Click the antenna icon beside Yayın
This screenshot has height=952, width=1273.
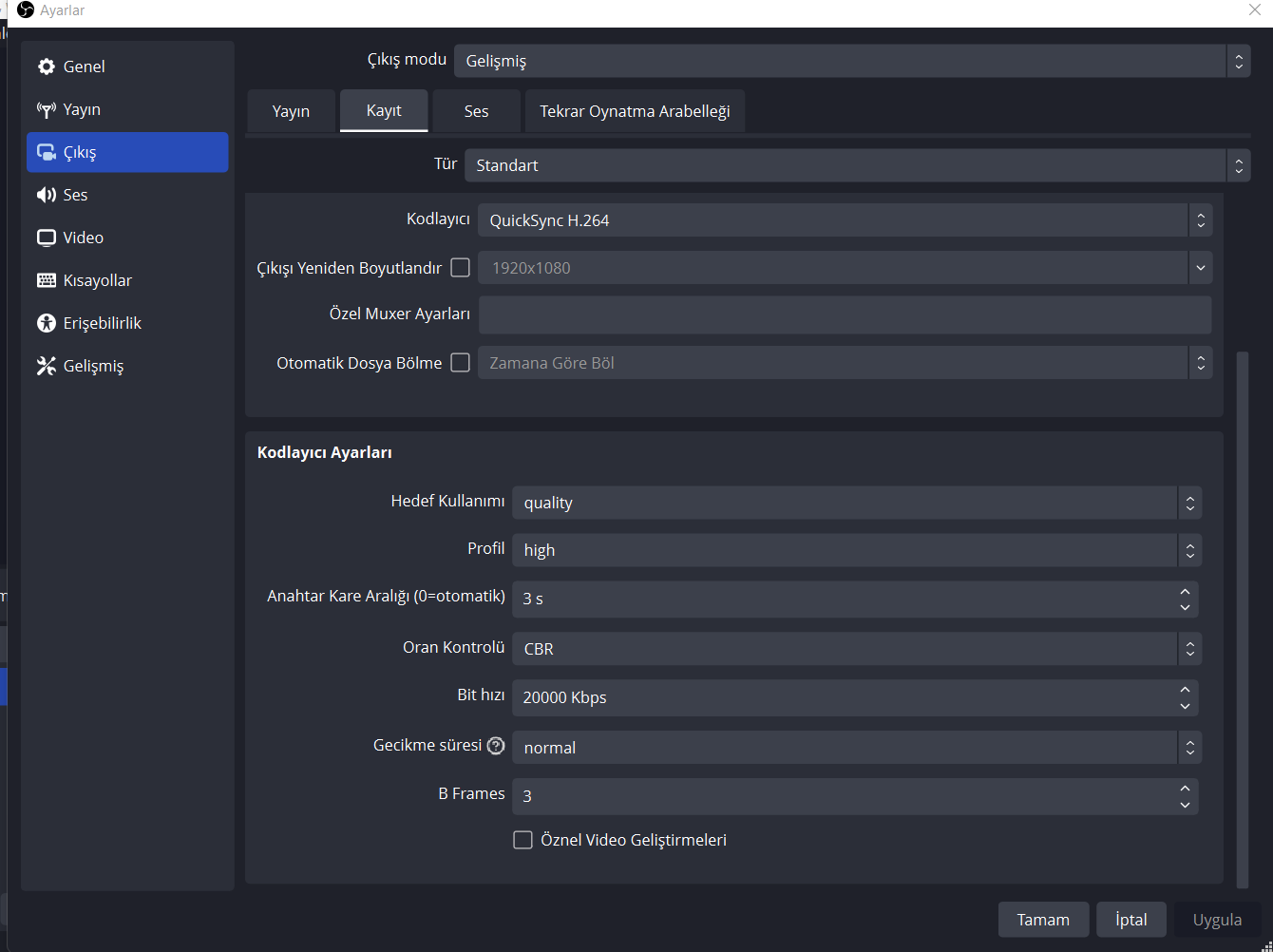[x=47, y=109]
